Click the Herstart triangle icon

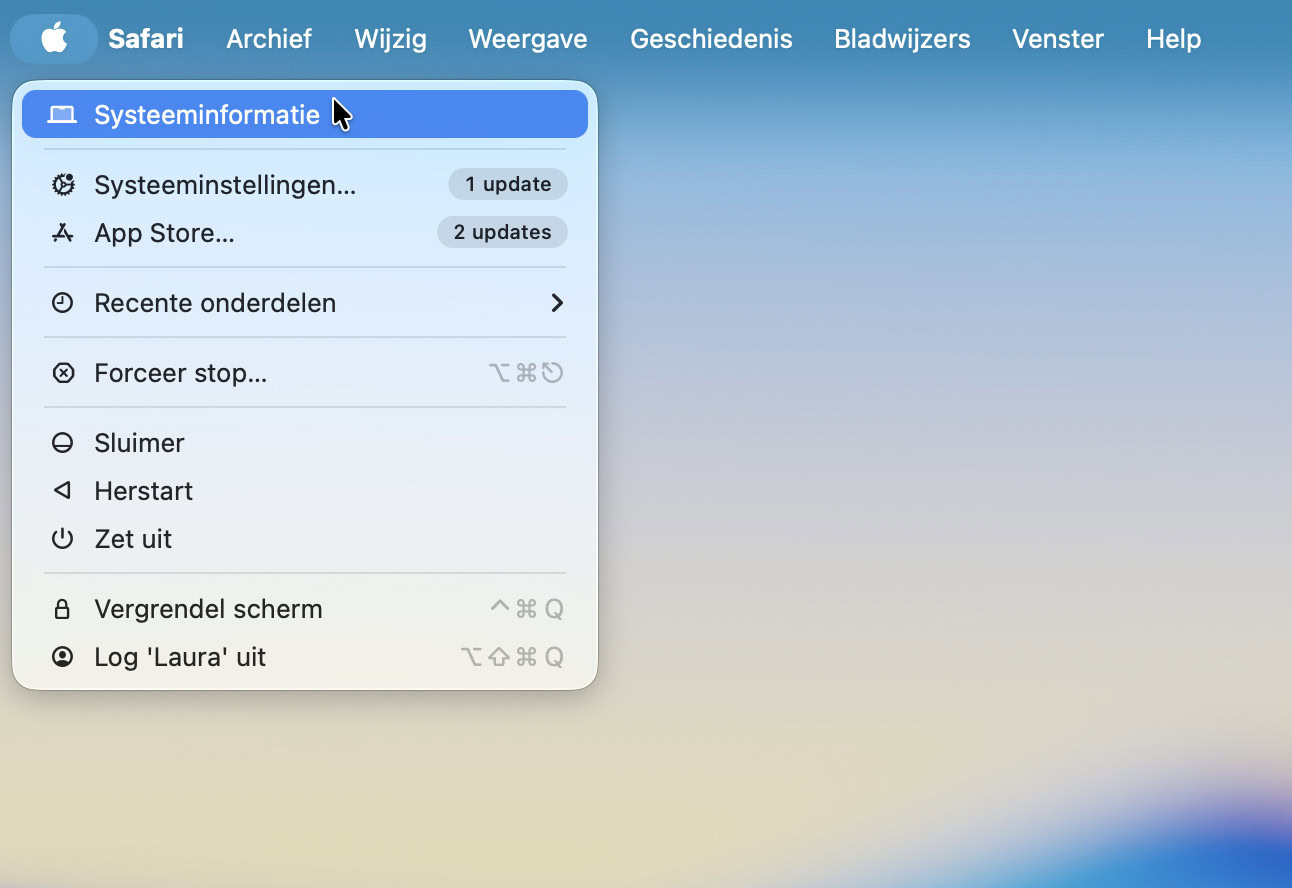pyautogui.click(x=63, y=491)
